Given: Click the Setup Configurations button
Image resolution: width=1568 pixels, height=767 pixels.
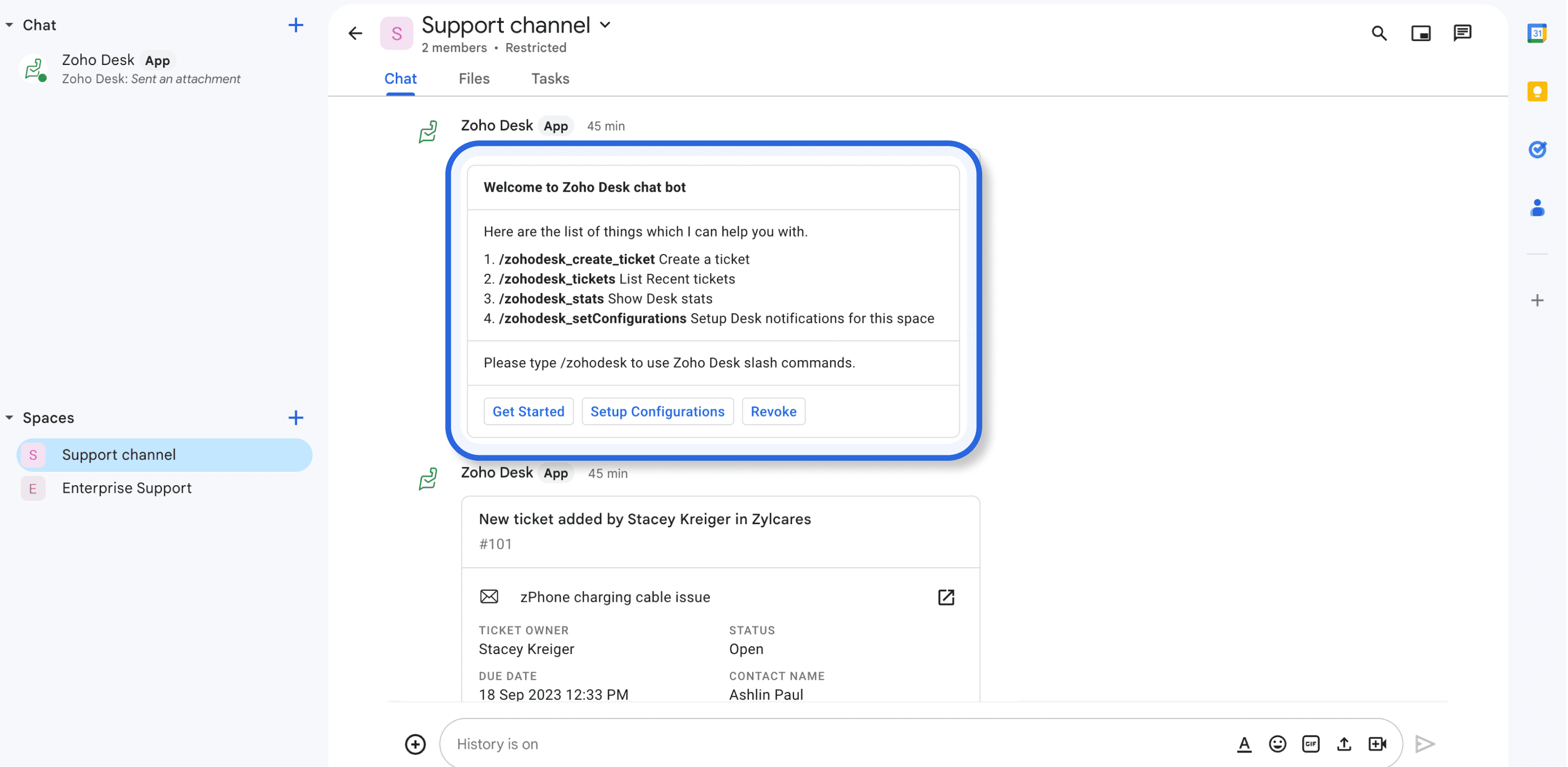Looking at the screenshot, I should (657, 412).
